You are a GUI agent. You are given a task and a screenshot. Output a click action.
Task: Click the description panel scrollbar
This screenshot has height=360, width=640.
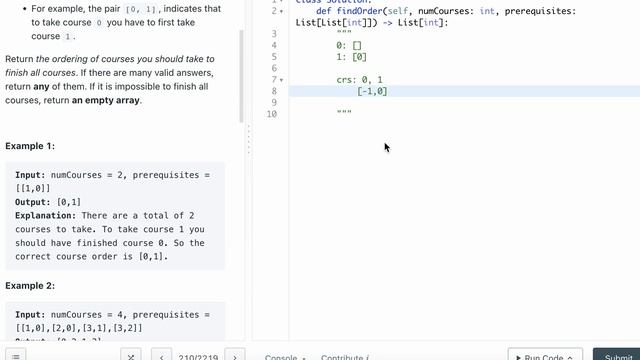(x=241, y=76)
